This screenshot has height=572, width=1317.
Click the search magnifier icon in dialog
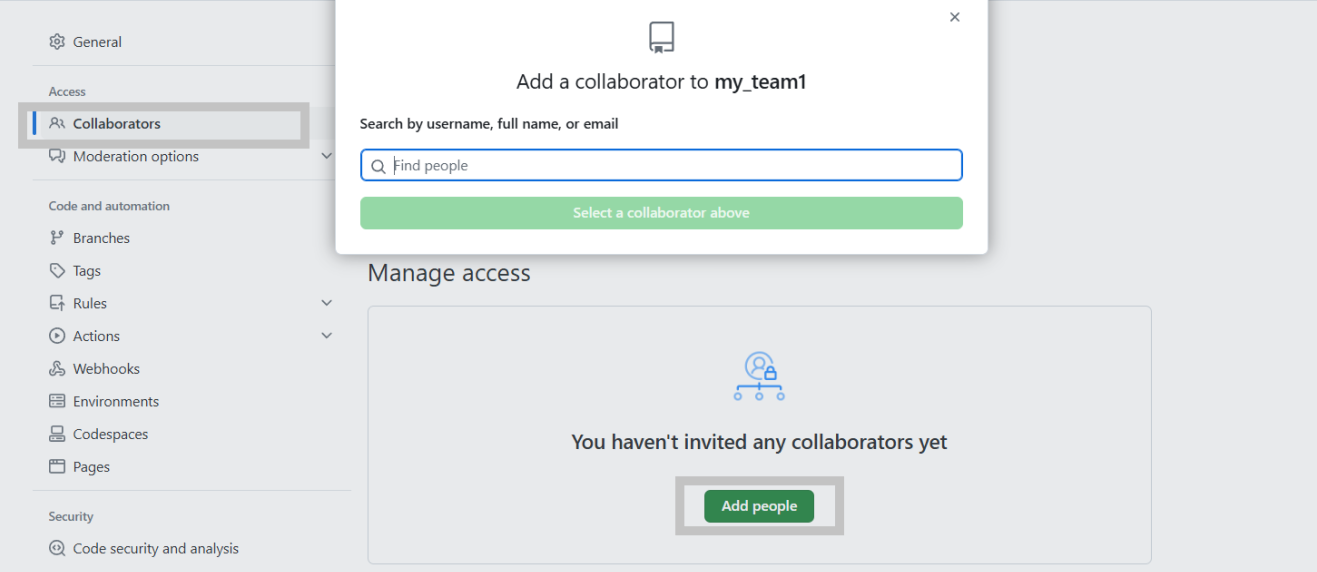coord(378,166)
